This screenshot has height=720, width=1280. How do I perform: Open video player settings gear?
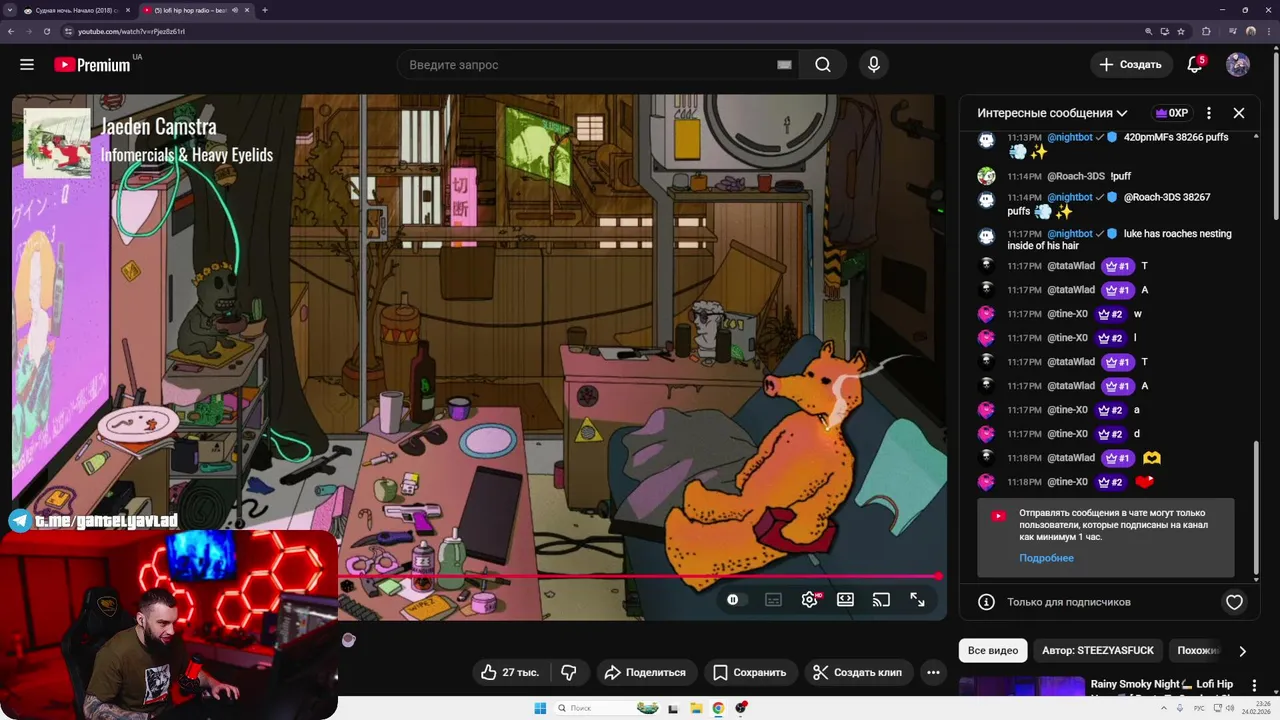pyautogui.click(x=810, y=600)
